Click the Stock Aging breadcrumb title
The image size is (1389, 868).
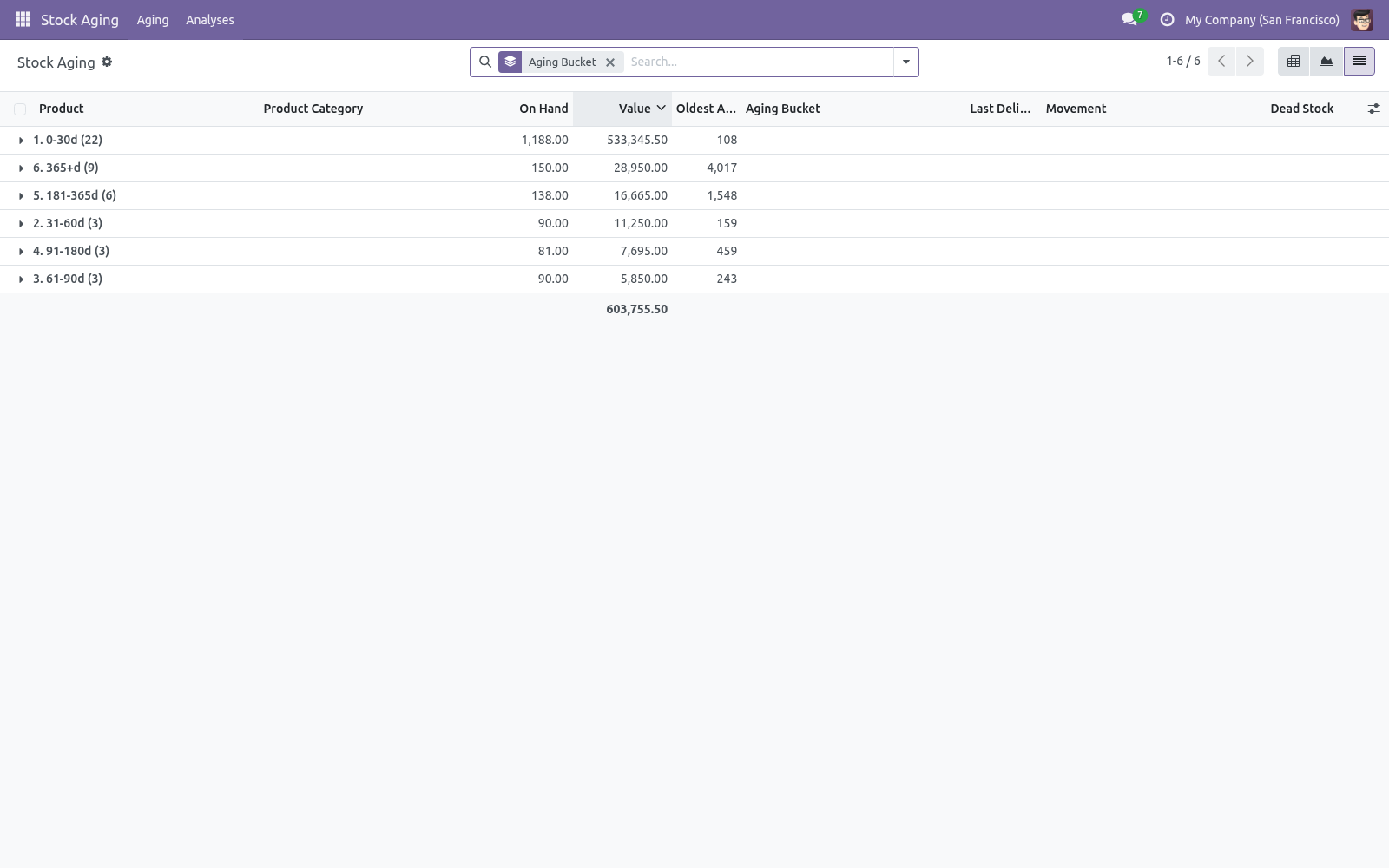pyautogui.click(x=56, y=62)
